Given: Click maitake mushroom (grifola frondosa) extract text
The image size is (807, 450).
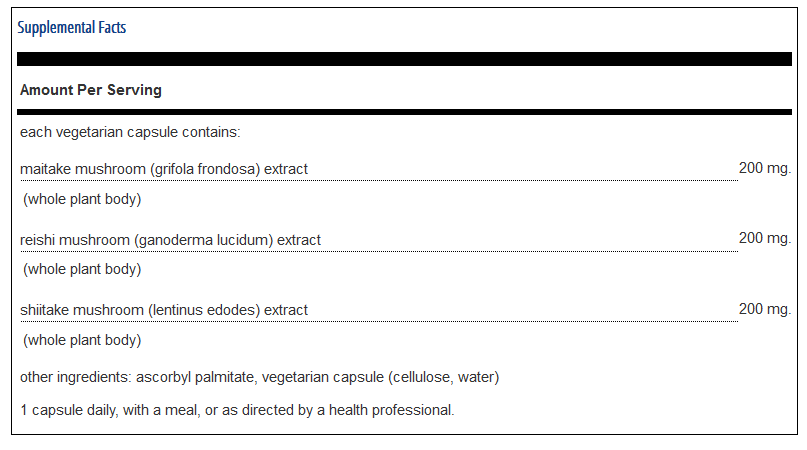Looking at the screenshot, I should [164, 169].
